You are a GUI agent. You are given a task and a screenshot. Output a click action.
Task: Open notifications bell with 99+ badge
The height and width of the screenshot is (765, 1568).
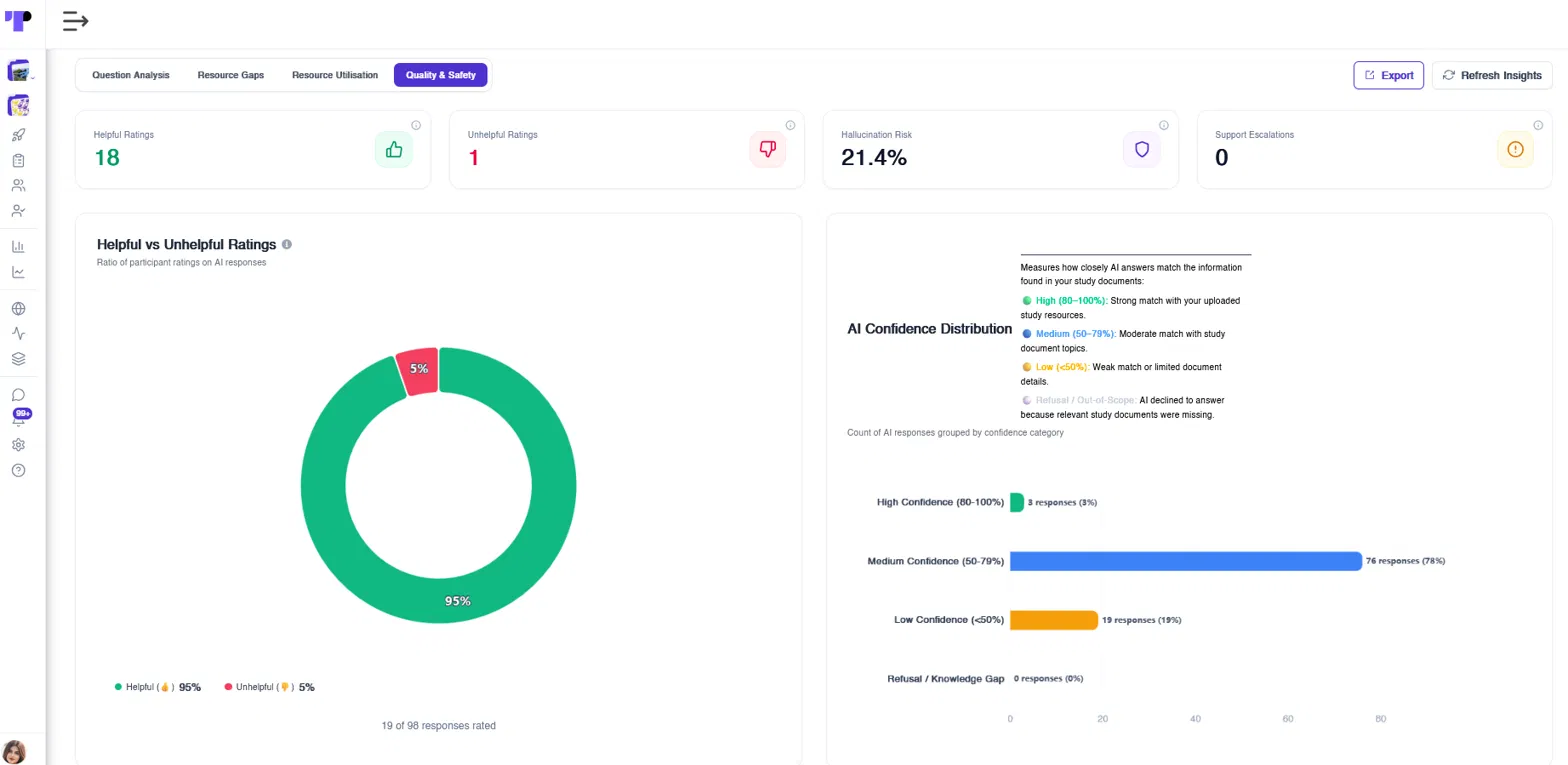coord(19,419)
